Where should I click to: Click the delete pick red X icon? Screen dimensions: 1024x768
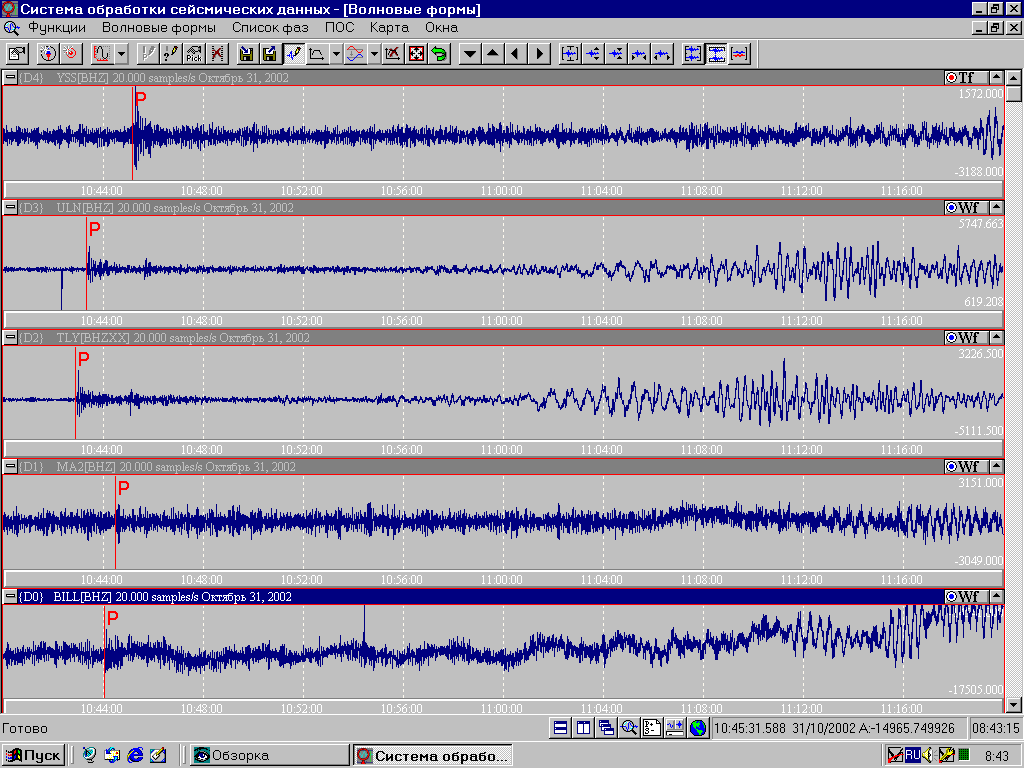[217, 53]
